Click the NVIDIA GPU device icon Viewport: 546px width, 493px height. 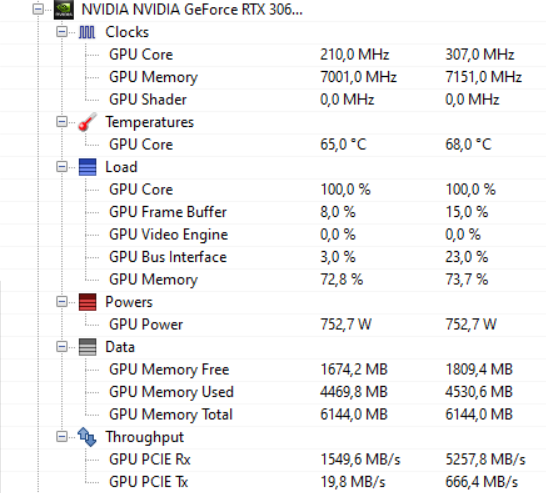pyautogui.click(x=63, y=9)
